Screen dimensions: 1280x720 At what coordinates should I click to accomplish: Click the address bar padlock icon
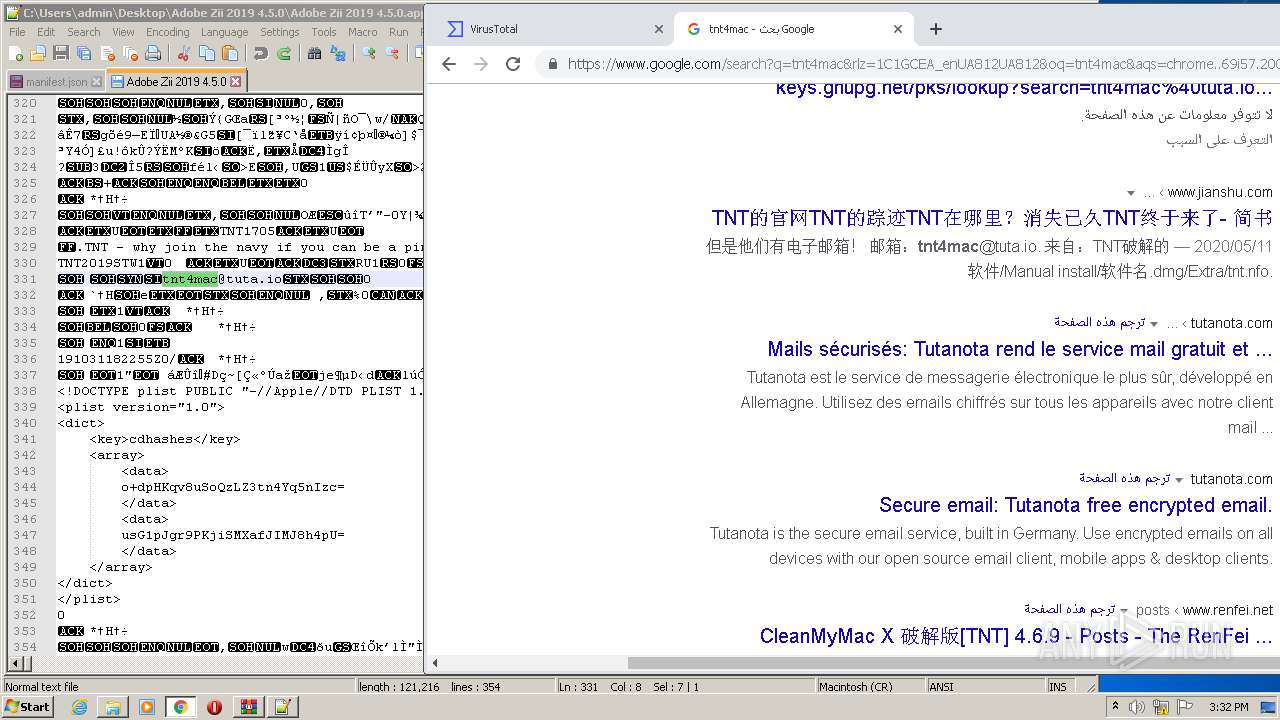tap(552, 64)
